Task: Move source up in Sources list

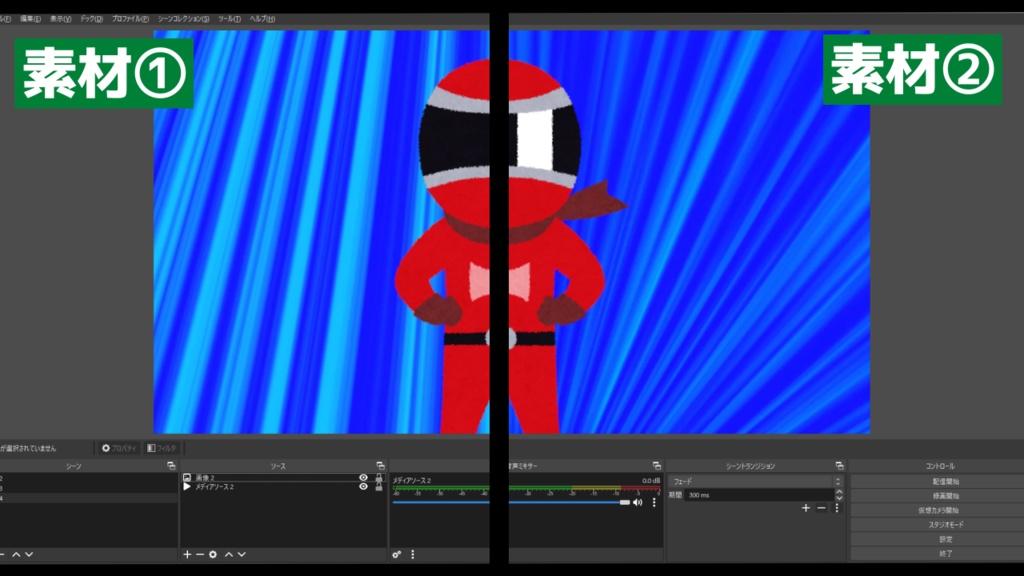Action: (x=229, y=554)
